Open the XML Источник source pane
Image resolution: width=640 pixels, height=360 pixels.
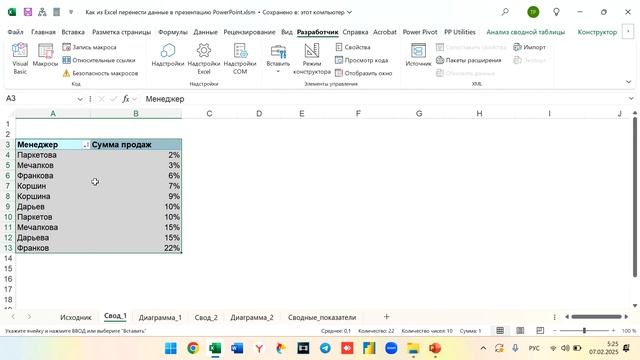tap(418, 55)
